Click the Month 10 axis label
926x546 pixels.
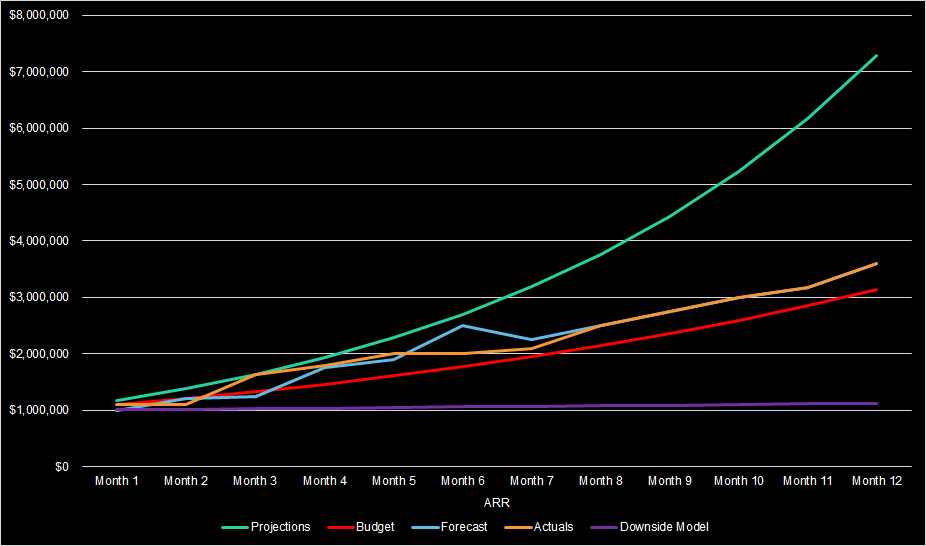click(x=739, y=481)
